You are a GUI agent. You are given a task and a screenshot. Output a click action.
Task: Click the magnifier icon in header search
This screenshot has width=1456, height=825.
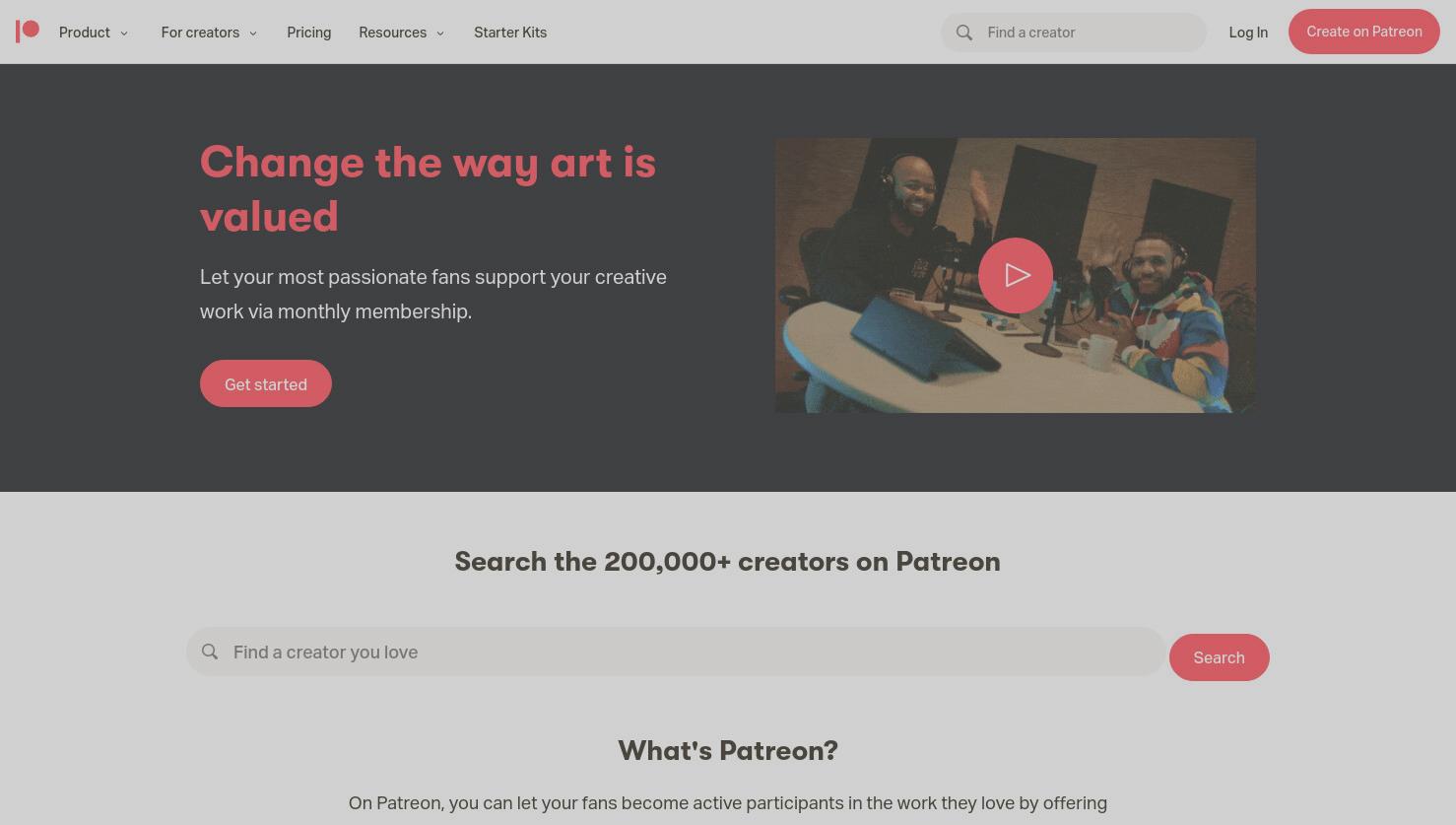click(964, 33)
